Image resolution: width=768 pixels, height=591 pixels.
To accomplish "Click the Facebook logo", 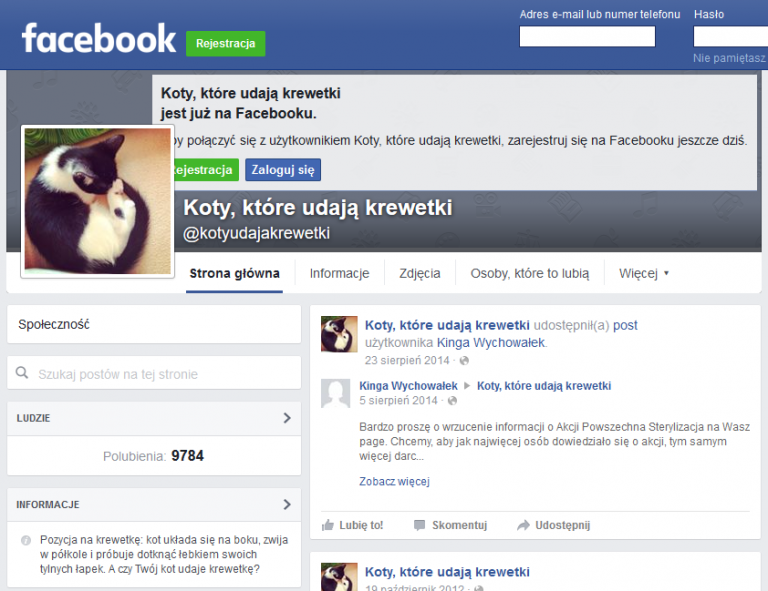I will pos(98,39).
